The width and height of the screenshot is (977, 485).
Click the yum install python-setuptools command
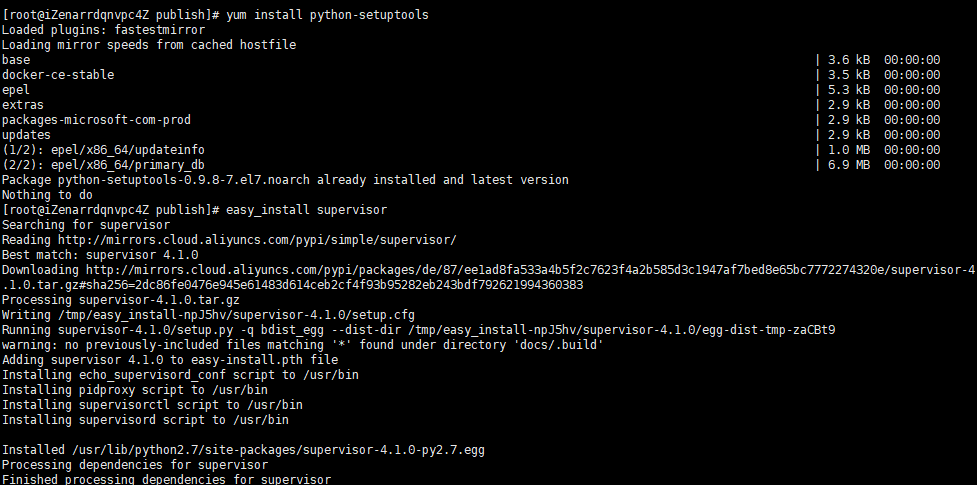[327, 15]
